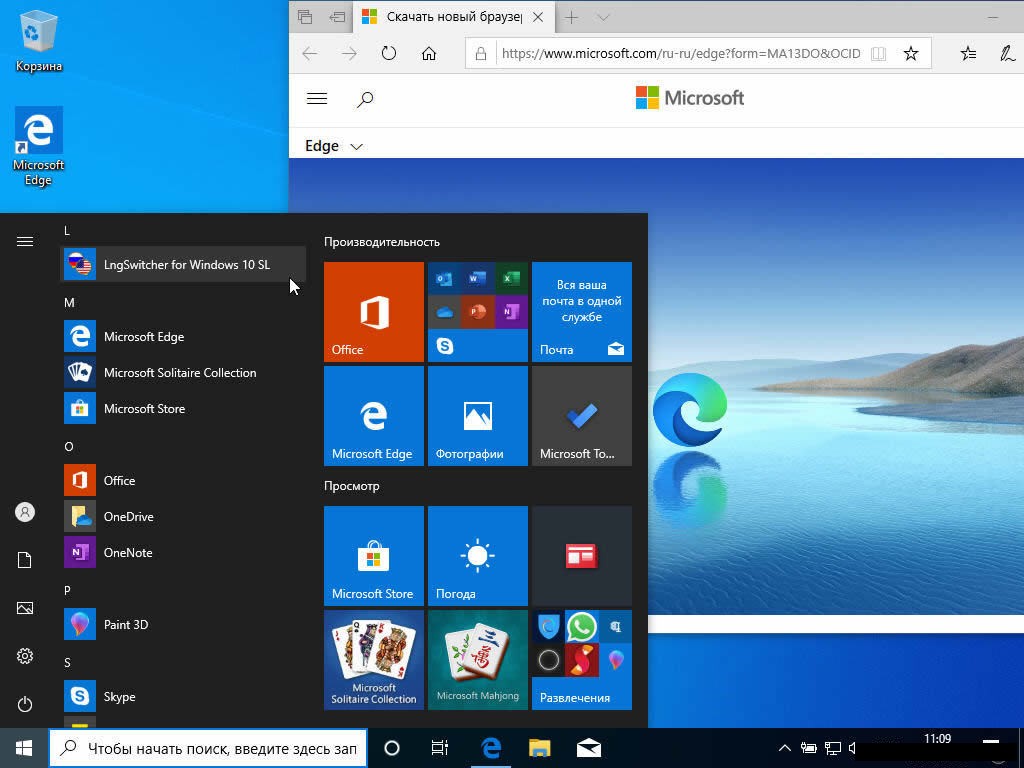Click the 11:09 taskbar clock
The image size is (1024, 768).
click(x=937, y=739)
